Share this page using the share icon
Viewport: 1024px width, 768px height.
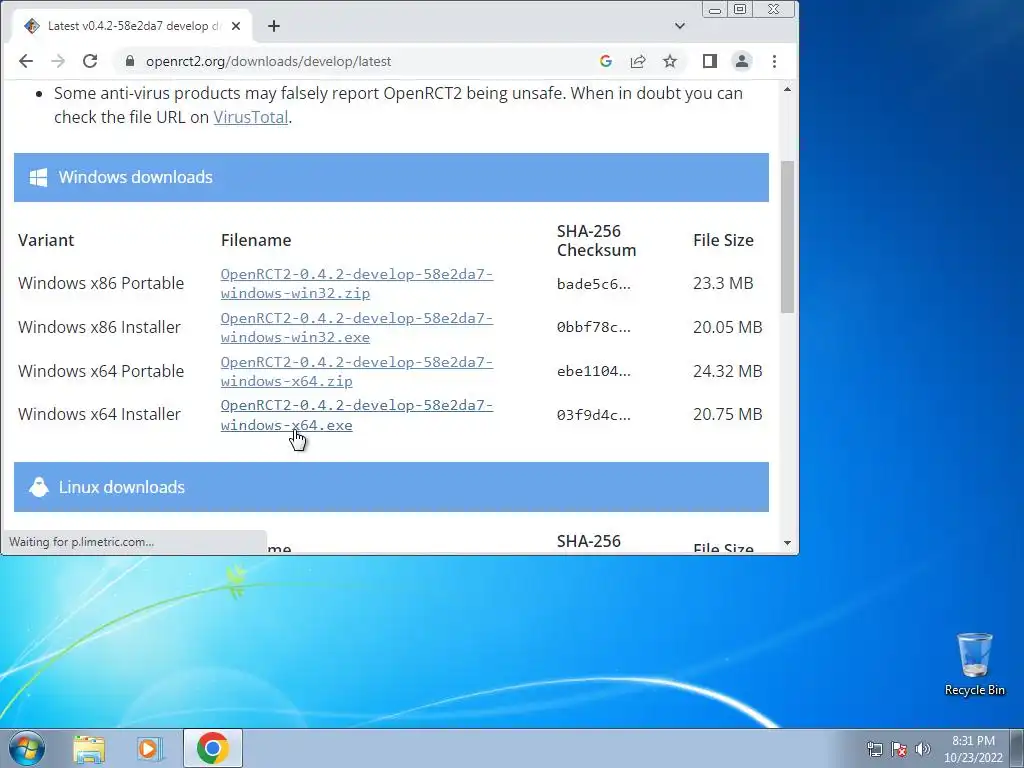click(x=637, y=61)
